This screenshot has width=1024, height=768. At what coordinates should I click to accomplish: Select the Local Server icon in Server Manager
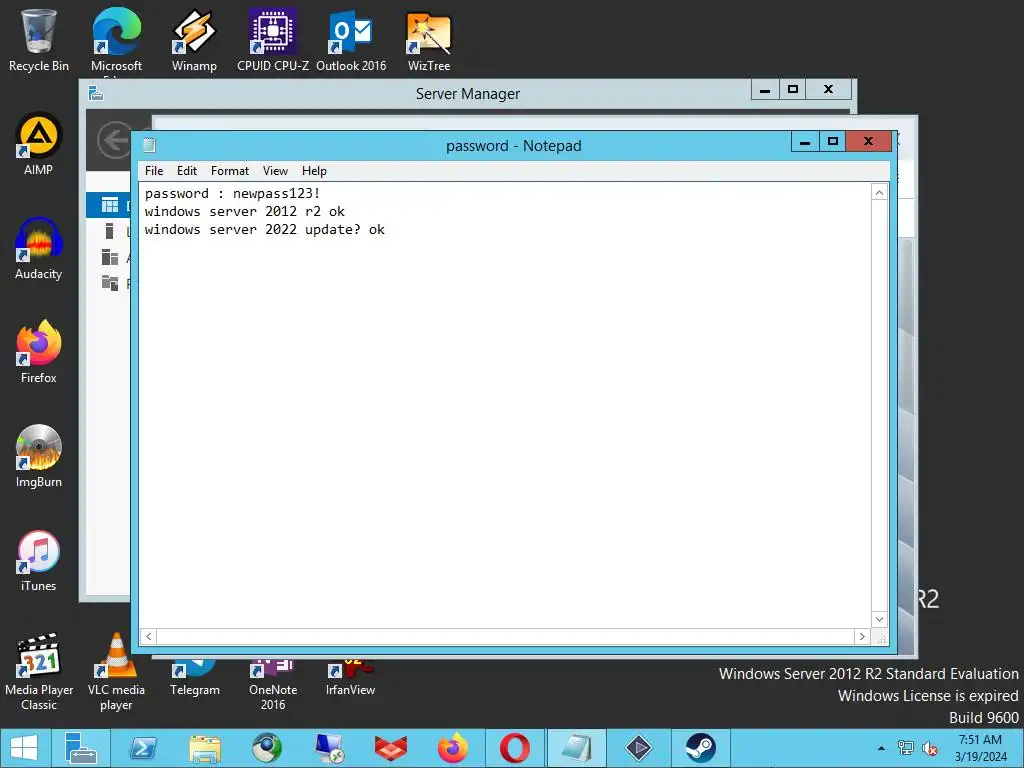pyautogui.click(x=110, y=231)
